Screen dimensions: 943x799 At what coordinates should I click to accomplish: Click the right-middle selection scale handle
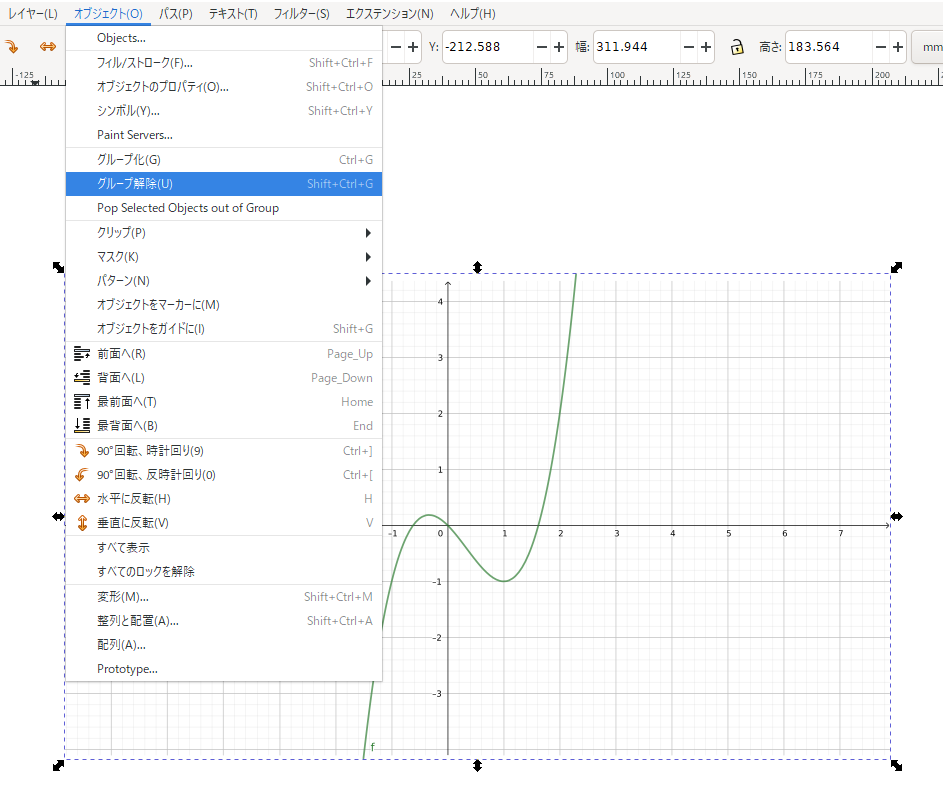pos(896,516)
